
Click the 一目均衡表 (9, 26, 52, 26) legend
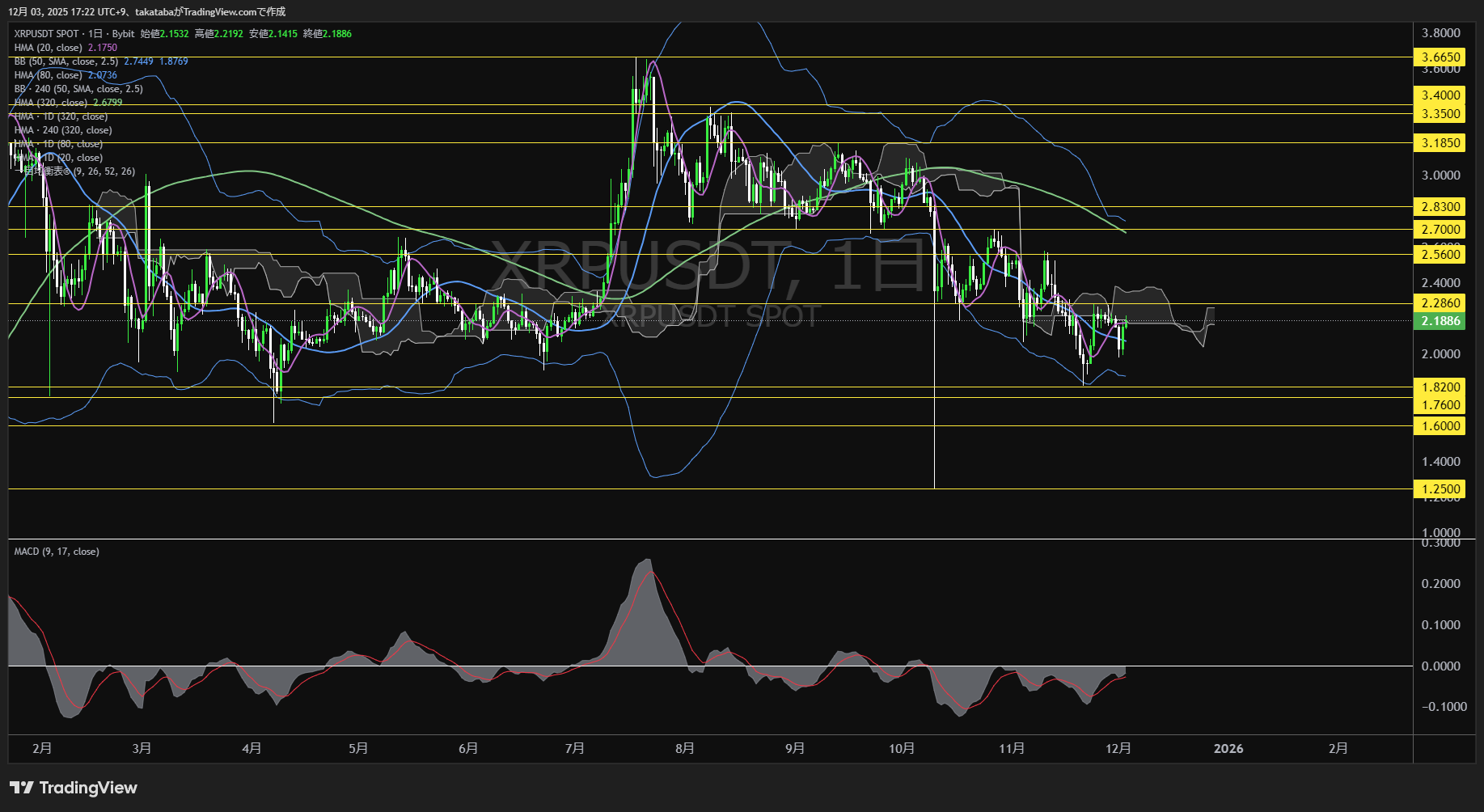point(73,171)
